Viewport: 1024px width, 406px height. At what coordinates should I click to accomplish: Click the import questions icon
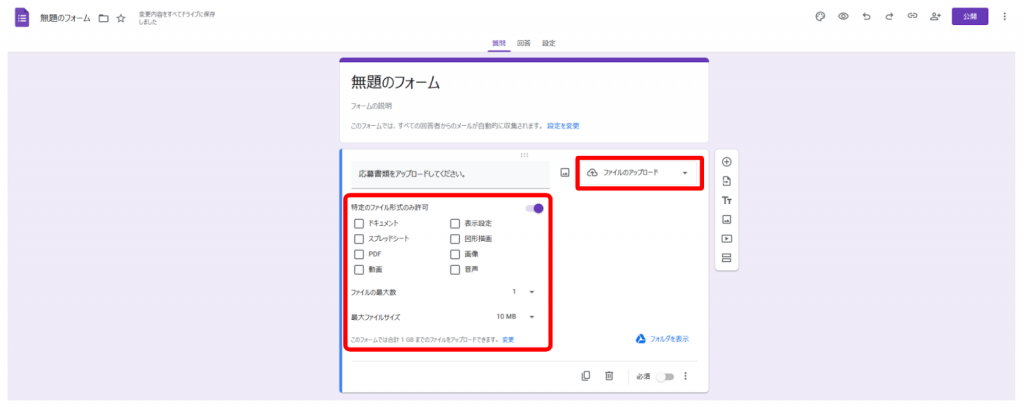[727, 181]
